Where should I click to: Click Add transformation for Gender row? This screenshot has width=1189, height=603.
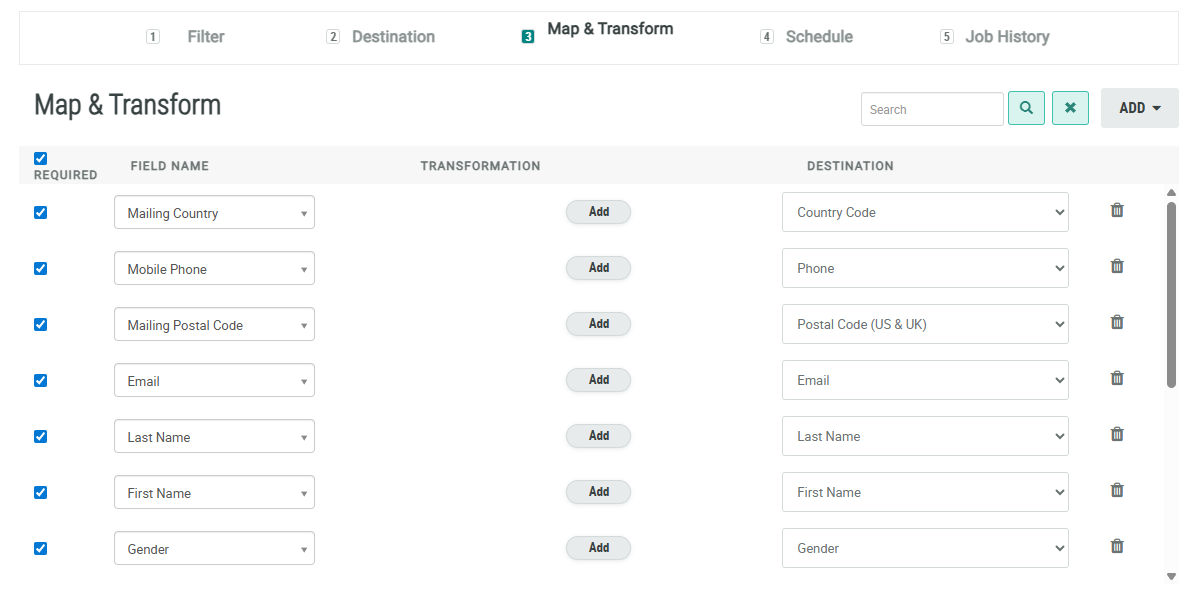point(598,548)
